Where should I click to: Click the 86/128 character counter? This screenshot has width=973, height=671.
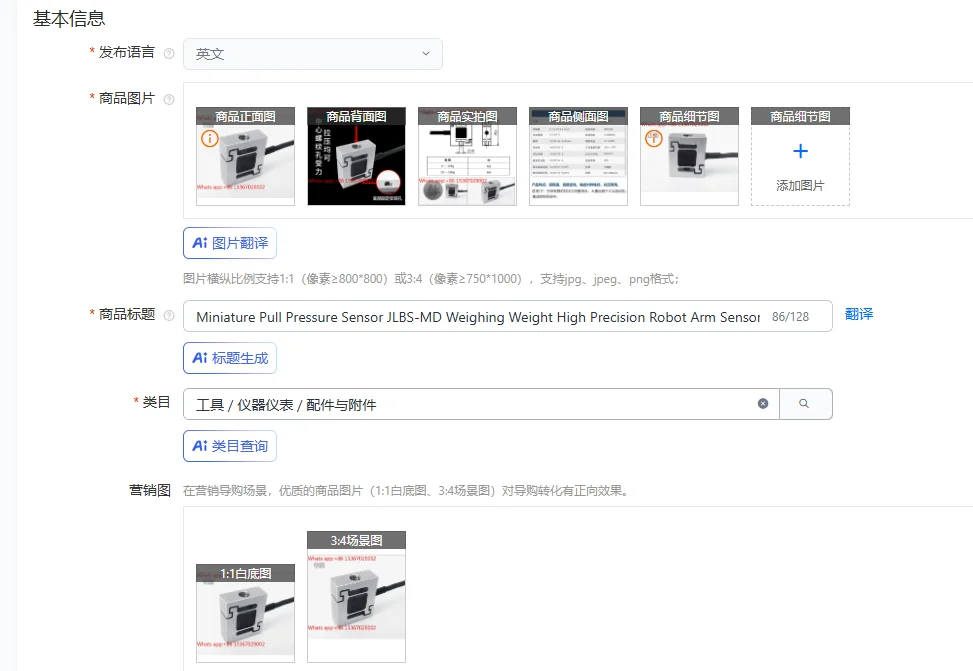pyautogui.click(x=790, y=317)
